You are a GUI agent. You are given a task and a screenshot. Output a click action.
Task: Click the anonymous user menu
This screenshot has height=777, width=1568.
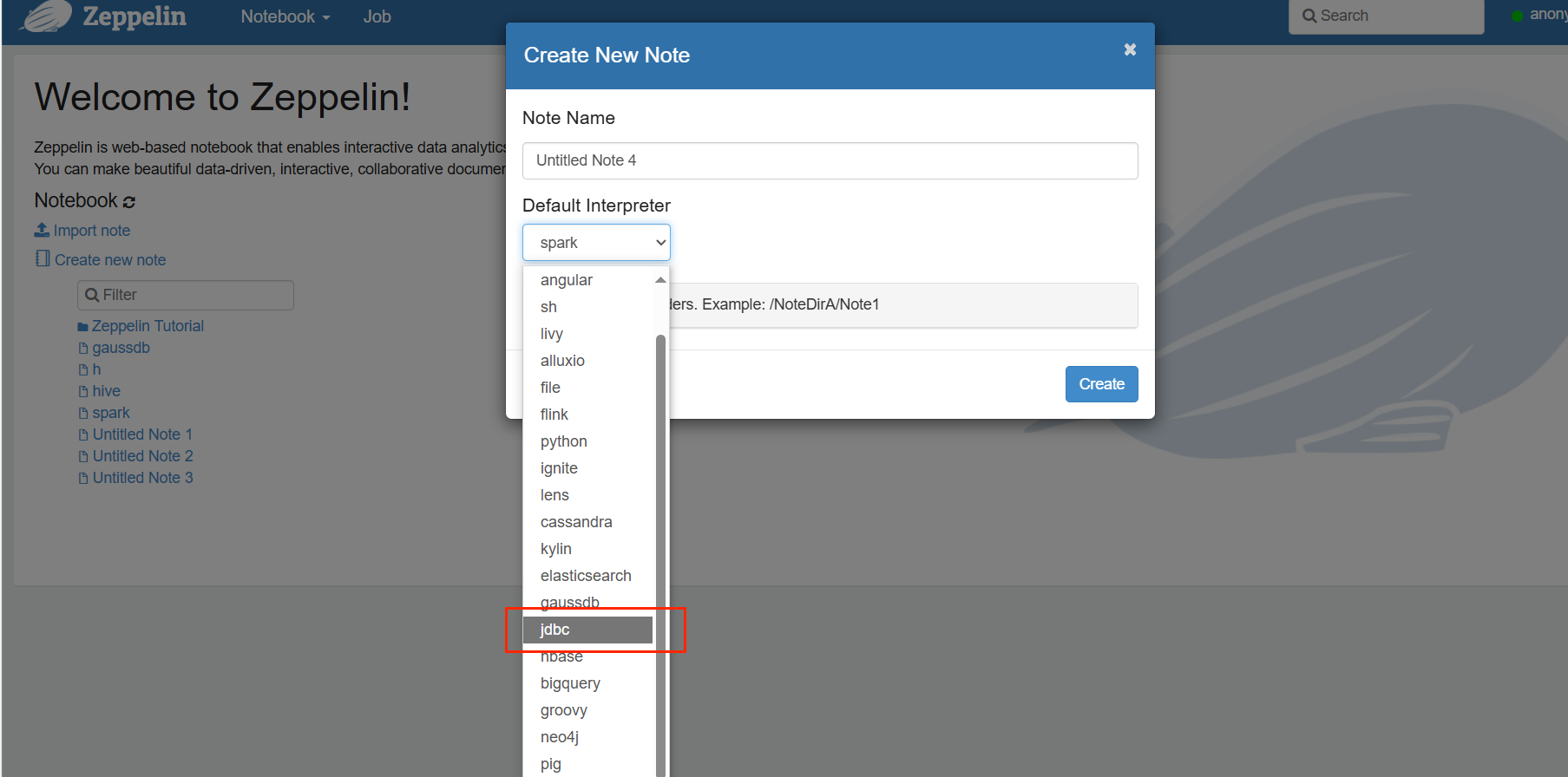pos(1548,15)
